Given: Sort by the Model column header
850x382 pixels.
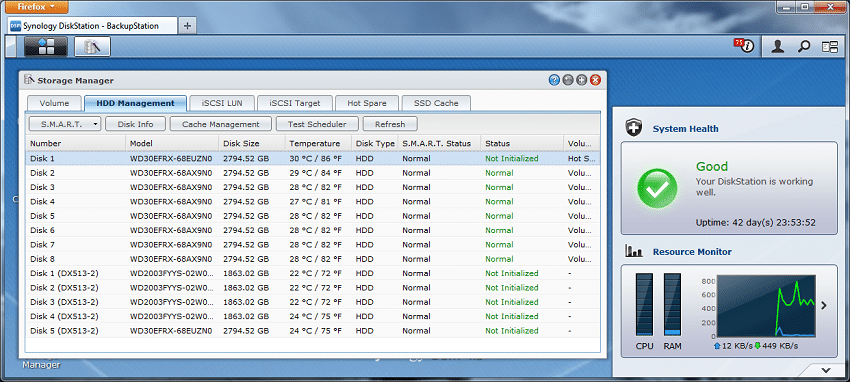Looking at the screenshot, I should [x=172, y=144].
